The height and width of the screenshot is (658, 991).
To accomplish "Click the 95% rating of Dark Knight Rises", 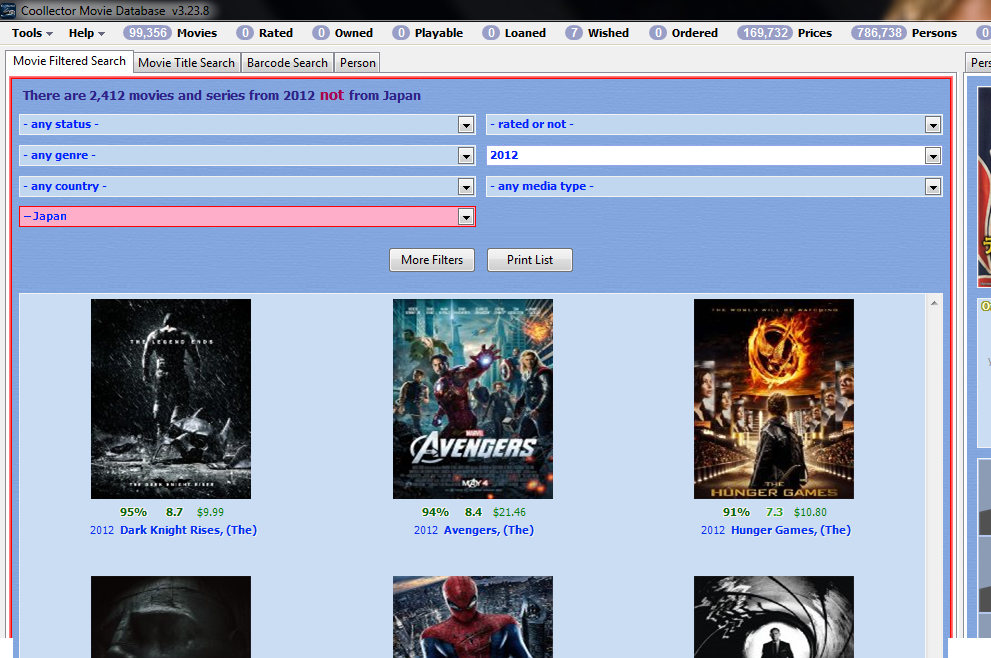I will [133, 512].
